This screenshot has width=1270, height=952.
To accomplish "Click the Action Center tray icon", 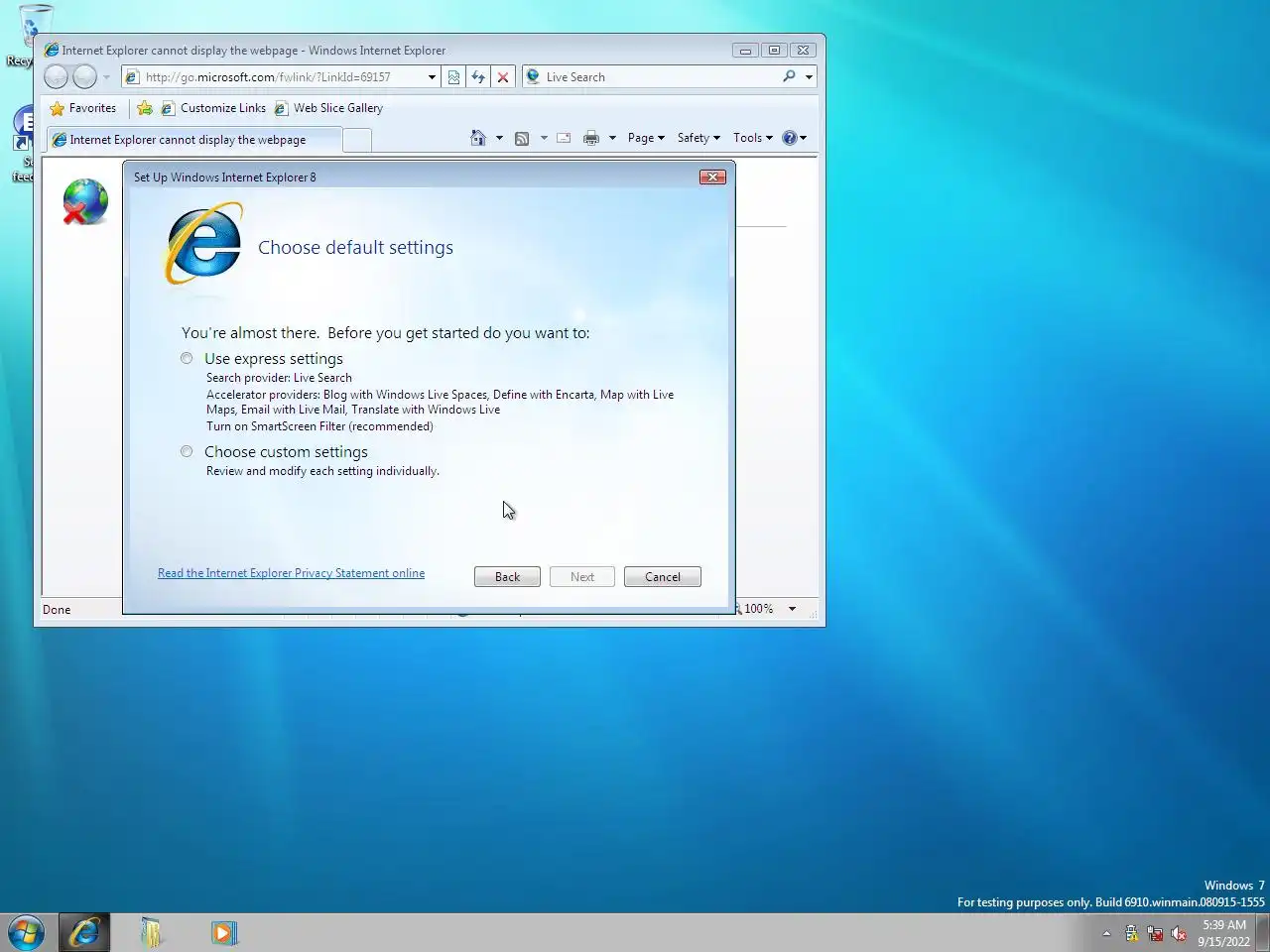I will click(1131, 933).
